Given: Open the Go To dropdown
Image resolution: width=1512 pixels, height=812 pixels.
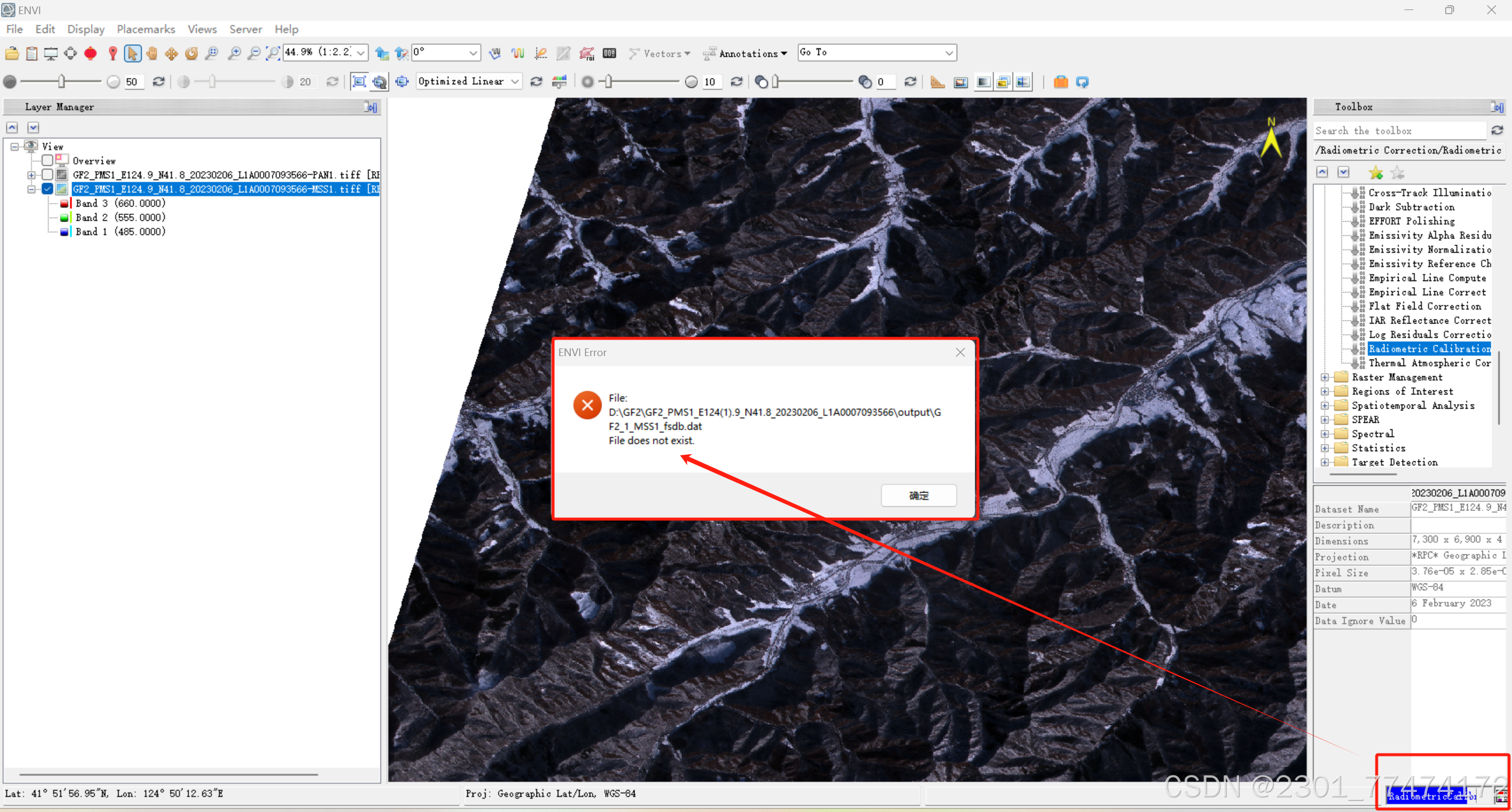Looking at the screenshot, I should (x=948, y=53).
